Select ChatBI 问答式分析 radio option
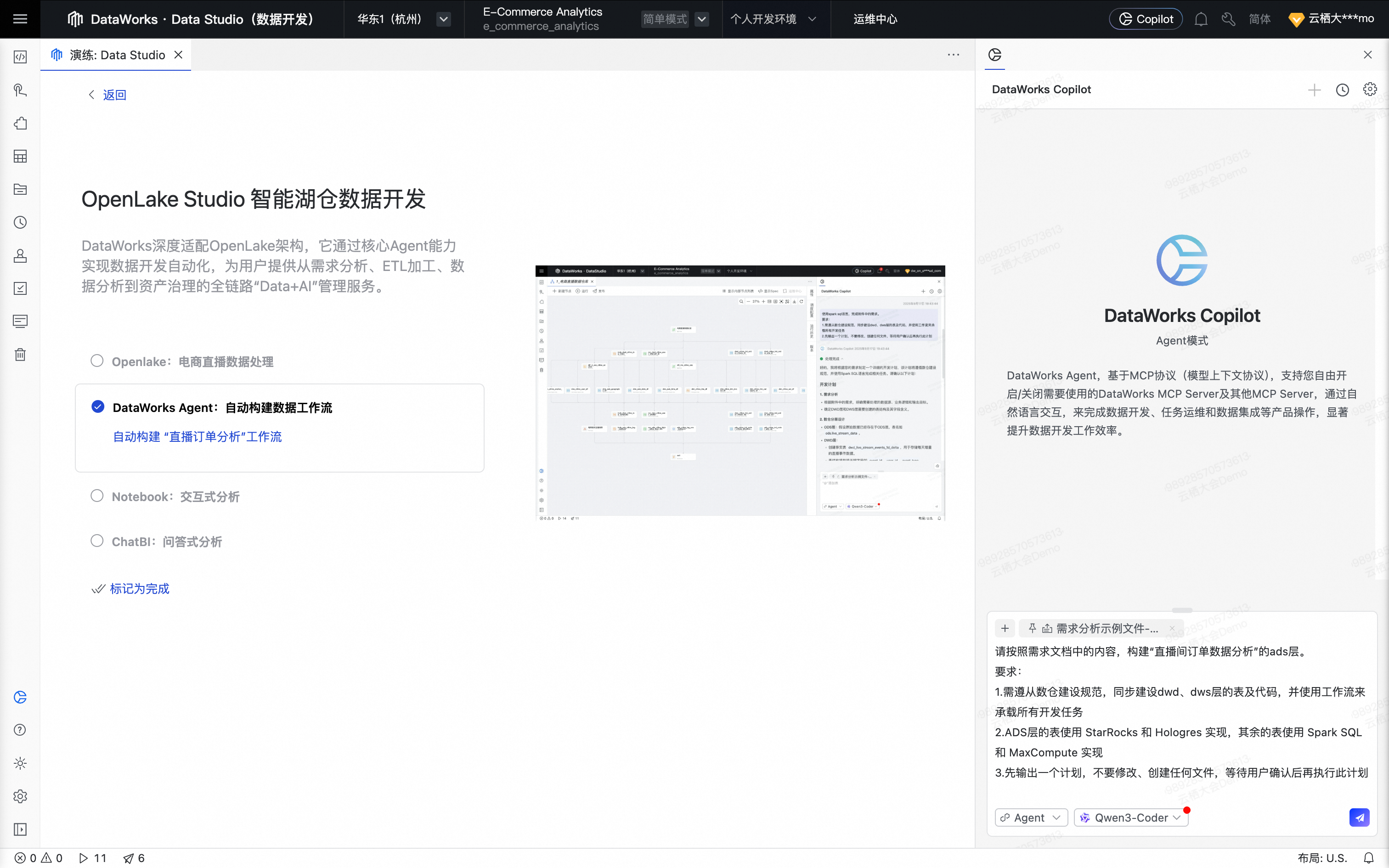 pos(97,541)
